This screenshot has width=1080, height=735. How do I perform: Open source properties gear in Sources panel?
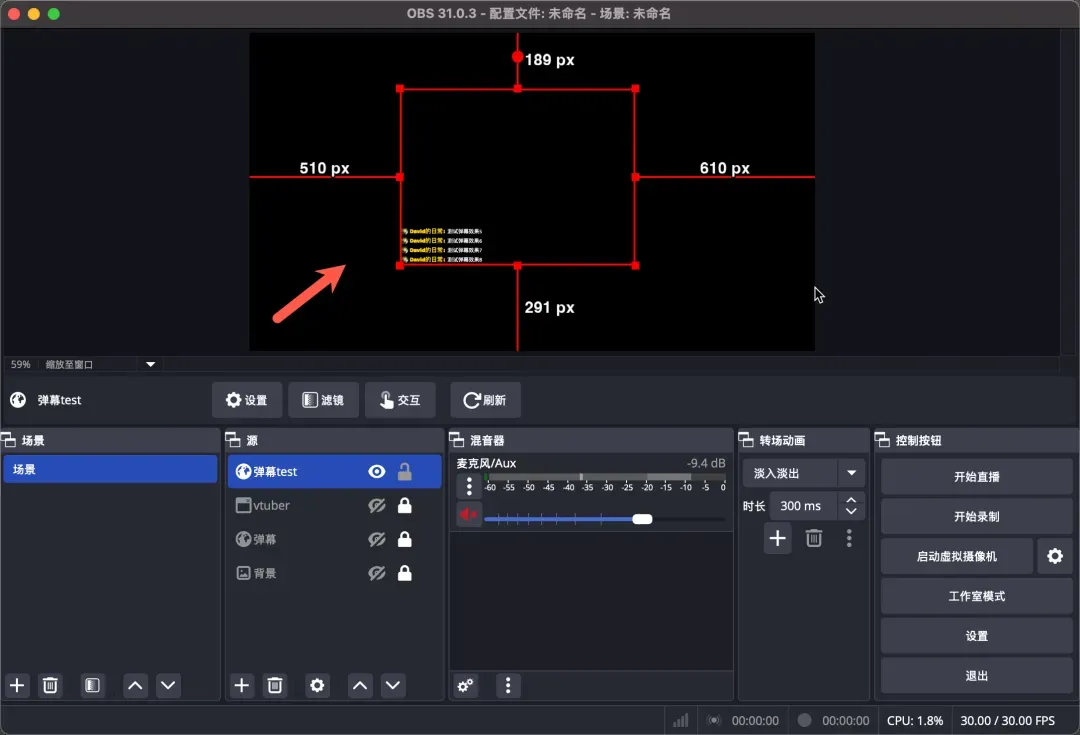click(x=317, y=685)
